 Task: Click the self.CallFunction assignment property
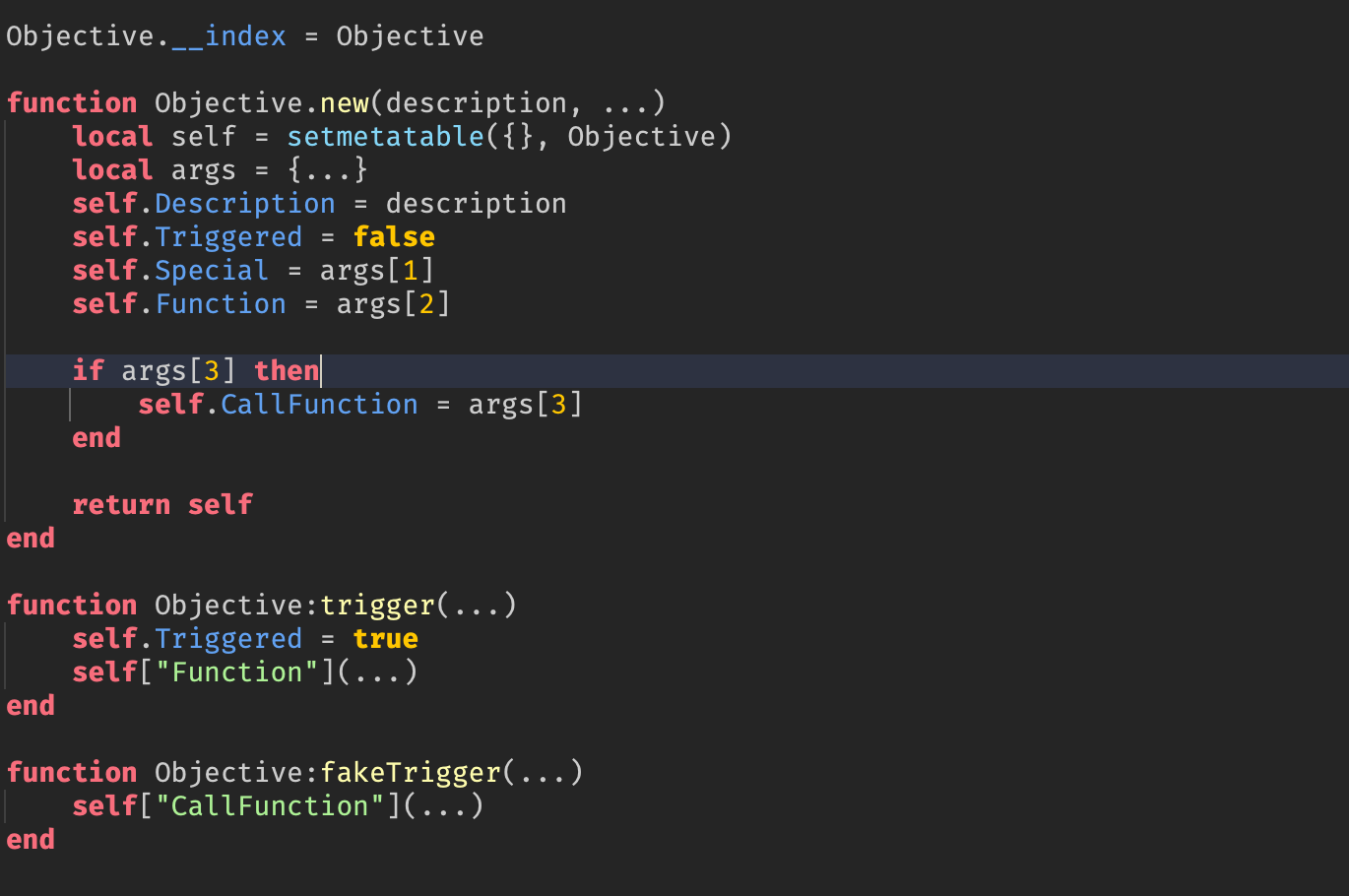(319, 405)
